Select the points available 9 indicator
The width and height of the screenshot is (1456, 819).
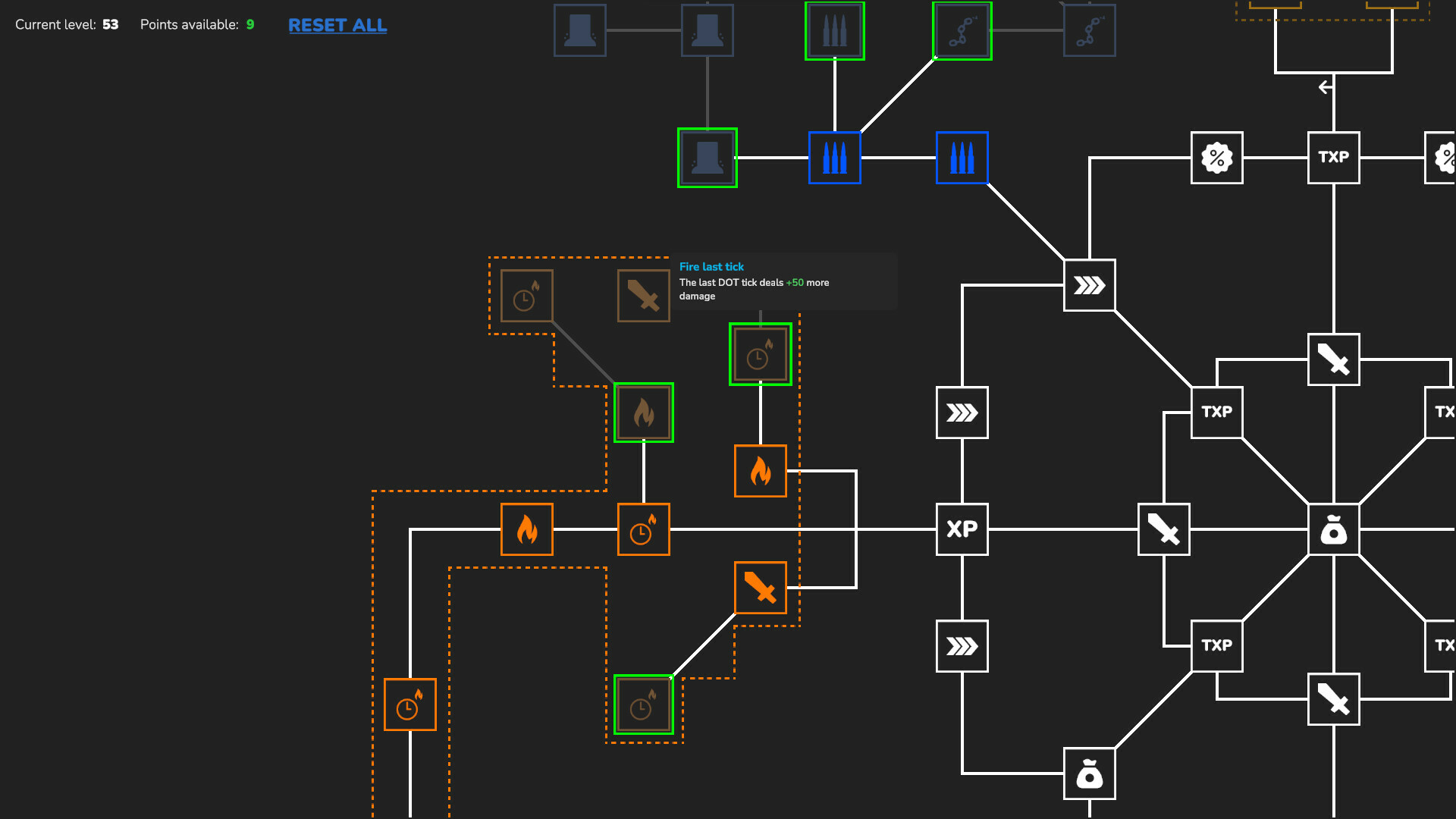tap(249, 25)
